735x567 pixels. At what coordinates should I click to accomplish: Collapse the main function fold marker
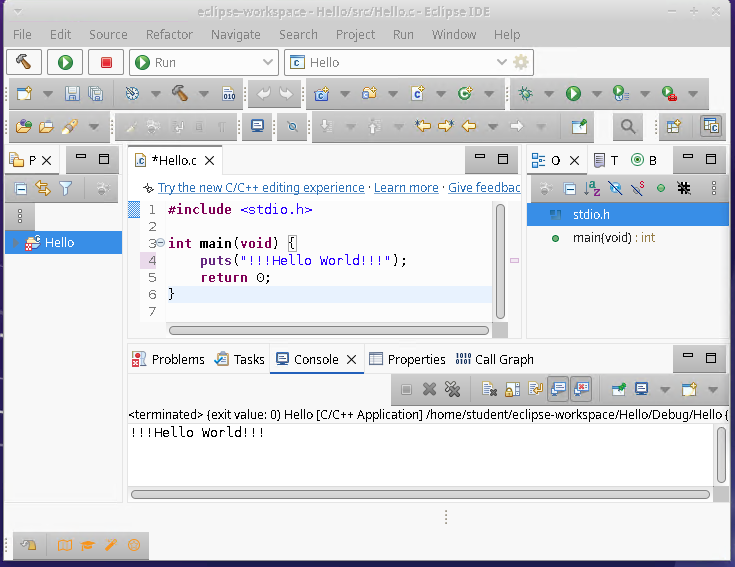[161, 244]
